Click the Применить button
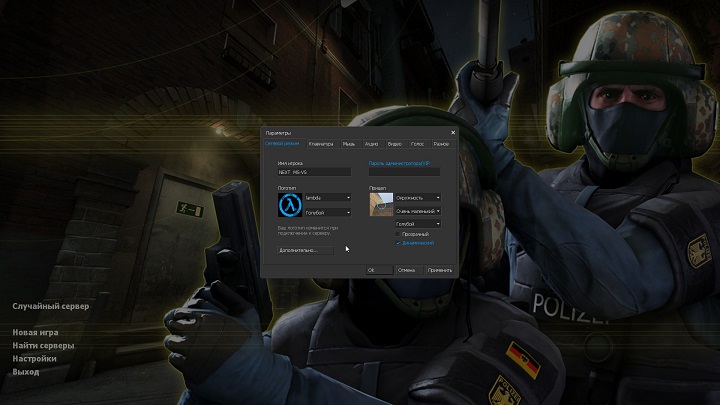Screen dimensions: 720x405 tap(439, 270)
